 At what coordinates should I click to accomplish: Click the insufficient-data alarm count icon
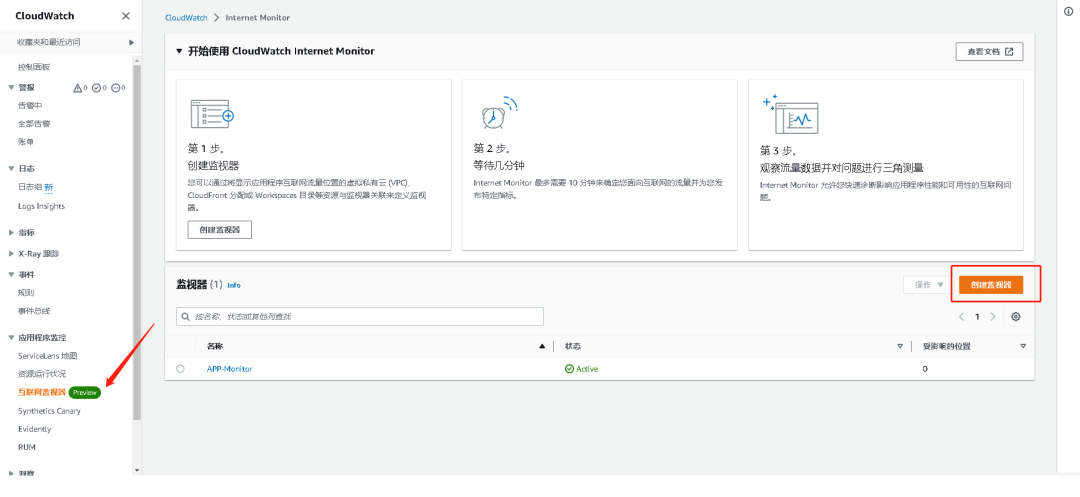click(x=115, y=88)
